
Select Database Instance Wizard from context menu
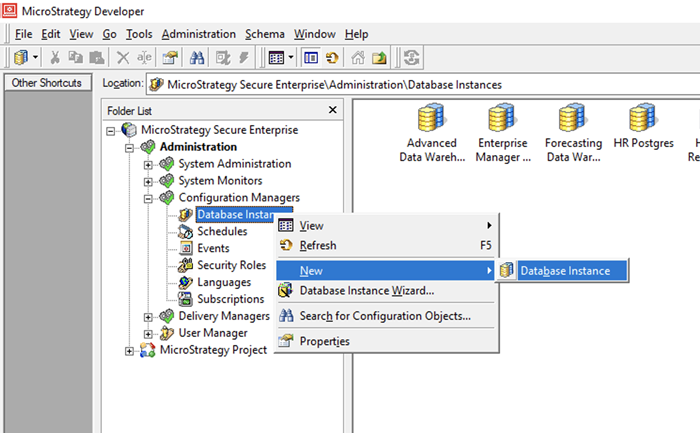[366, 291]
